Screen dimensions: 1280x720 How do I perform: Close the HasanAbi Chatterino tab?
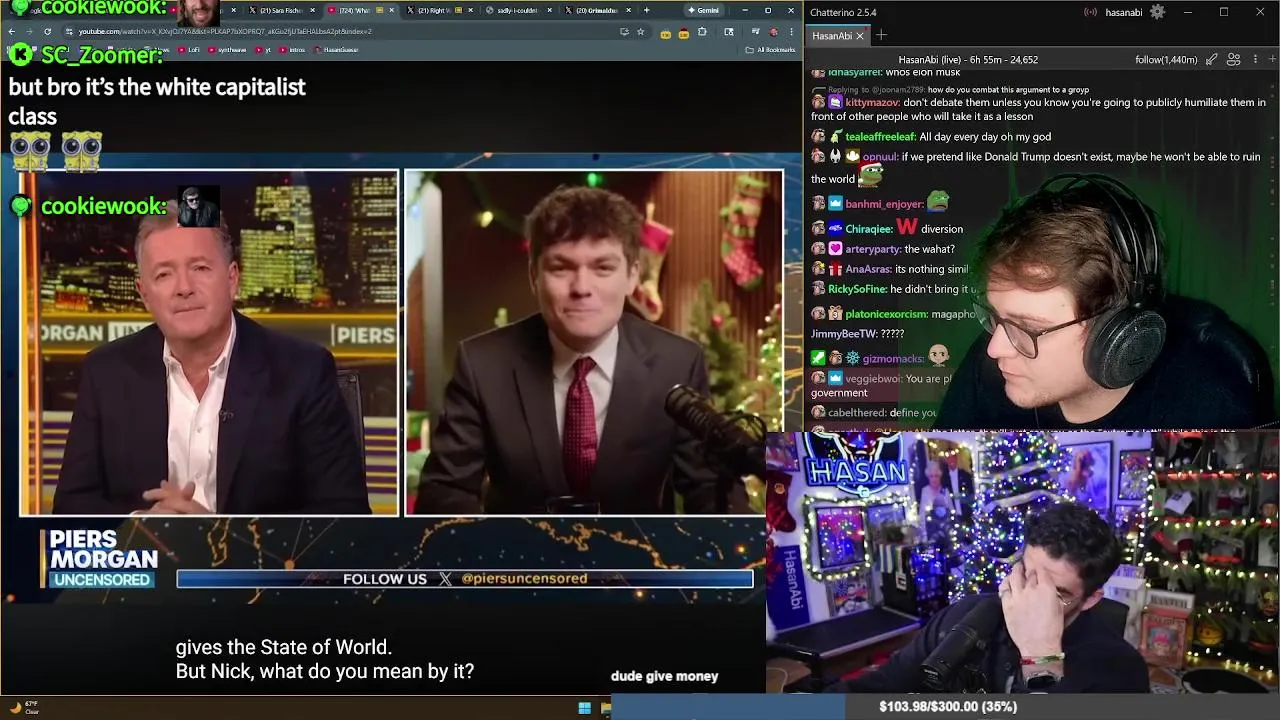[x=859, y=36]
